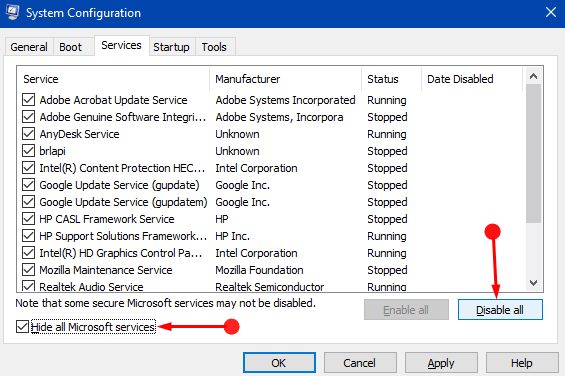Click the HP Inc. manufacturer cell
The image size is (565, 376).
[x=232, y=236]
